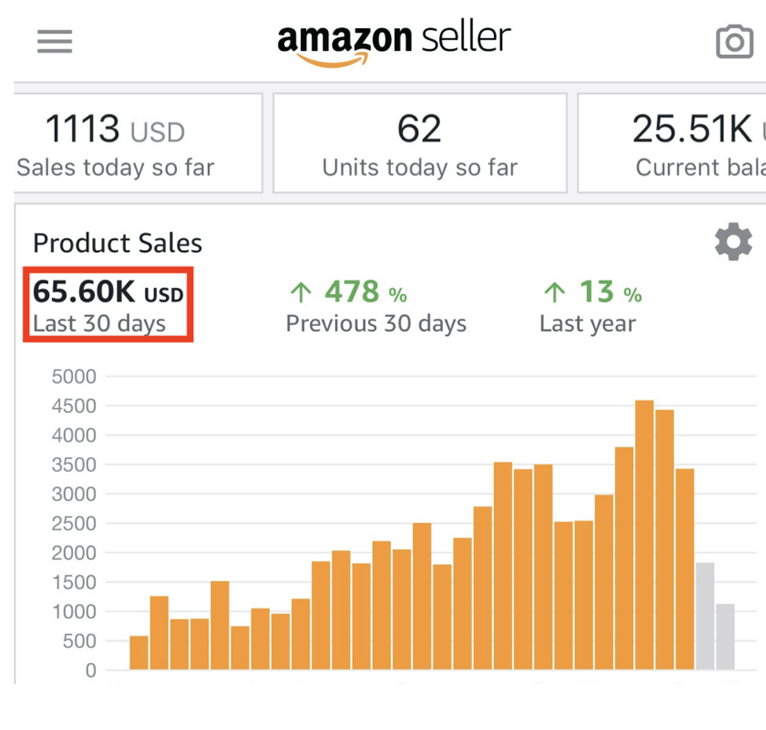Open the Sales today so far card
Screen dimensions: 766x730
click(138, 143)
